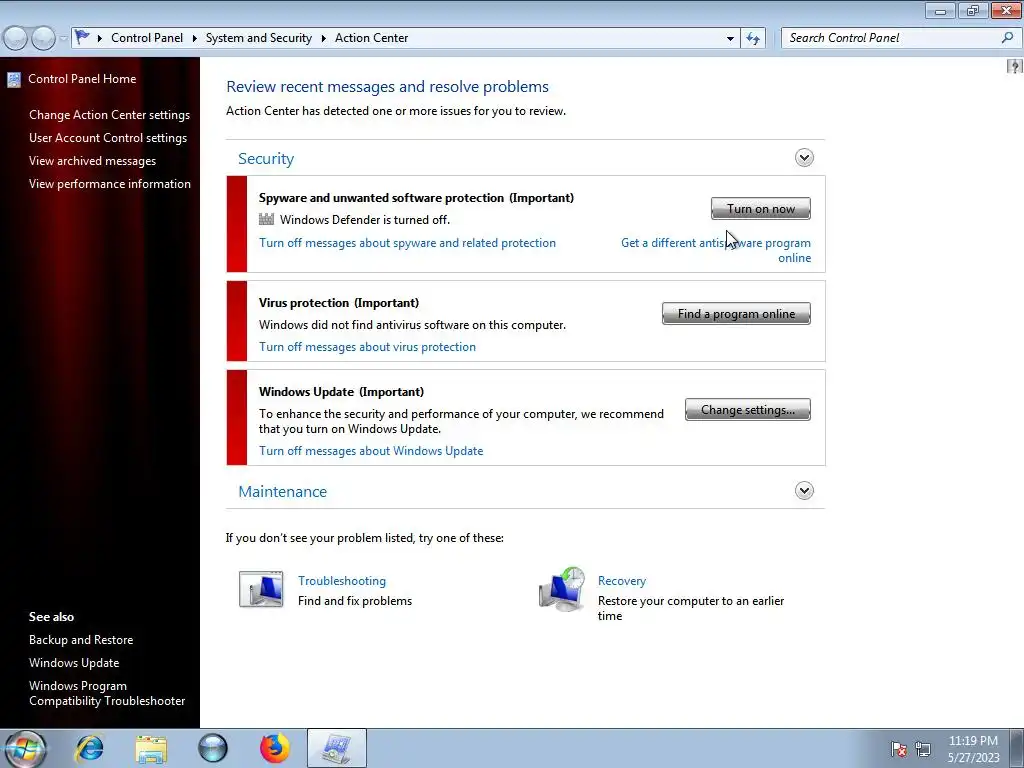Expand the Maintenance section chevron
1024x768 pixels.
[804, 490]
